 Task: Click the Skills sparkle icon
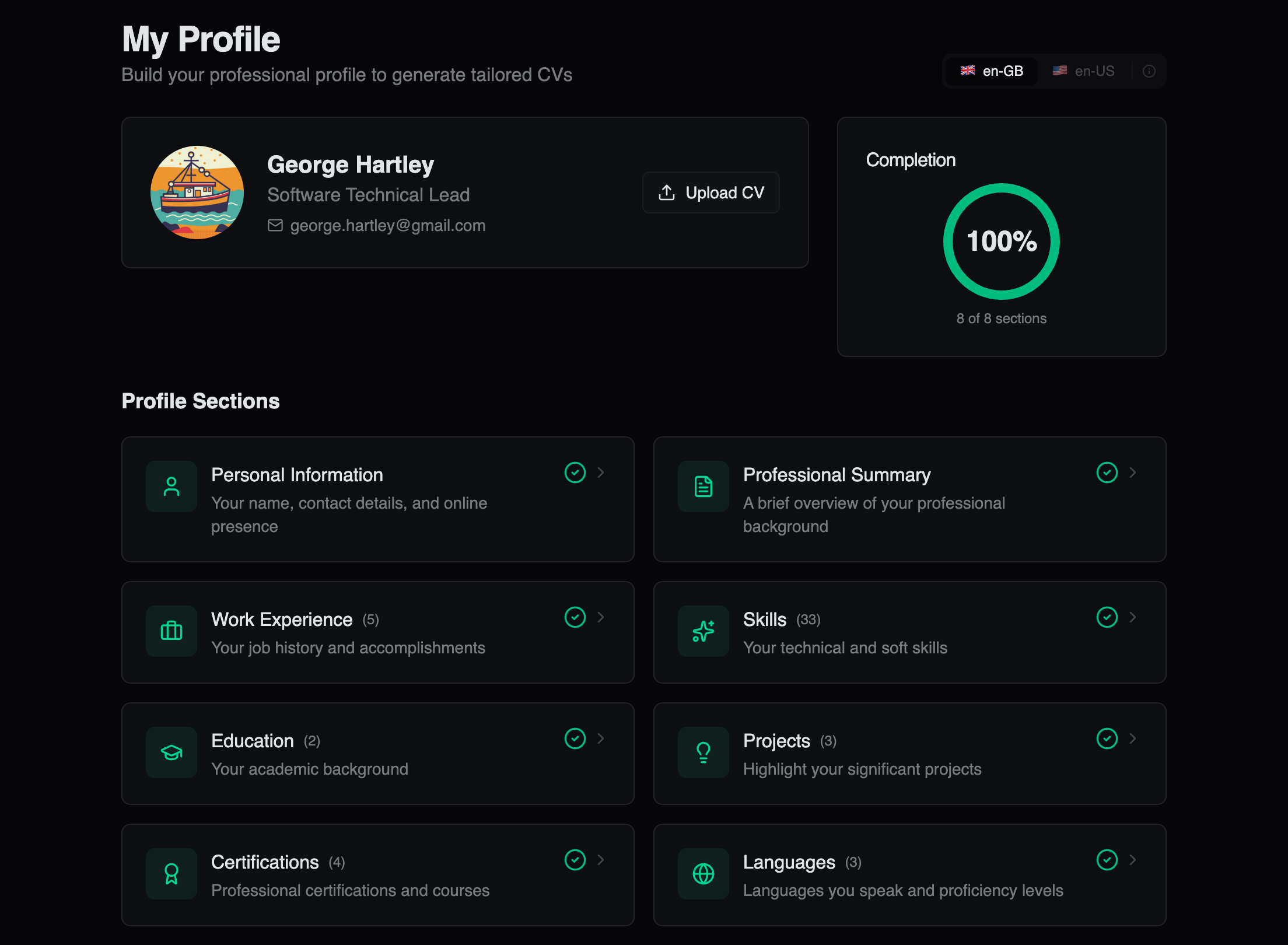[703, 631]
